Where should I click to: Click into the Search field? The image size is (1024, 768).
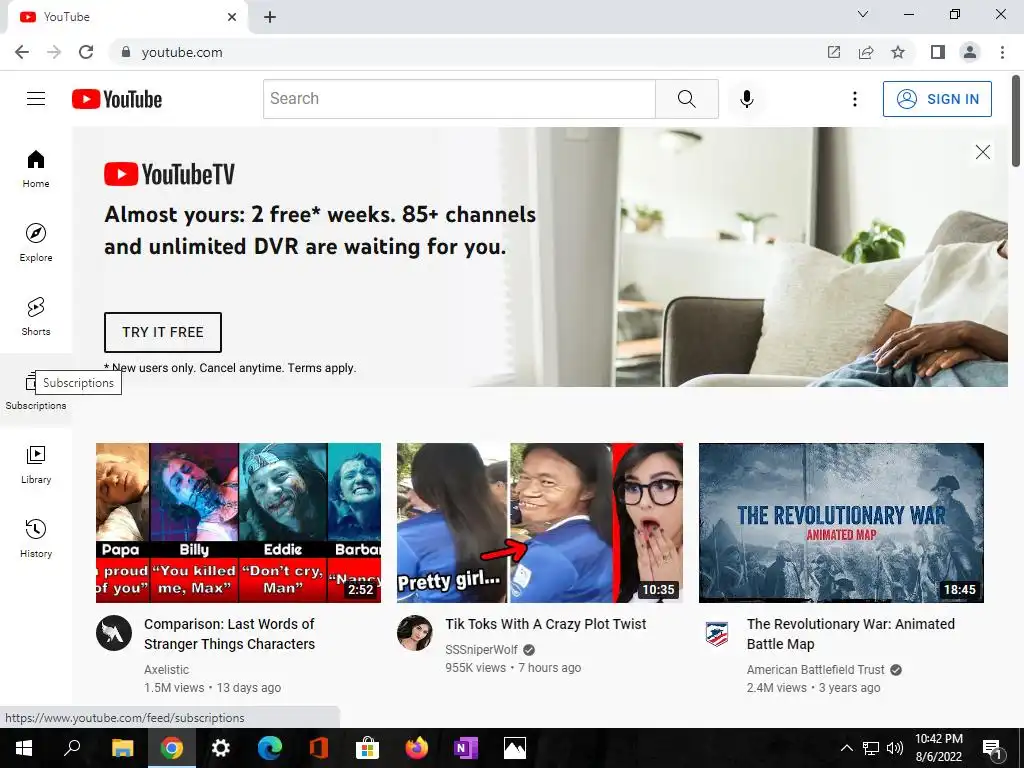coord(459,99)
